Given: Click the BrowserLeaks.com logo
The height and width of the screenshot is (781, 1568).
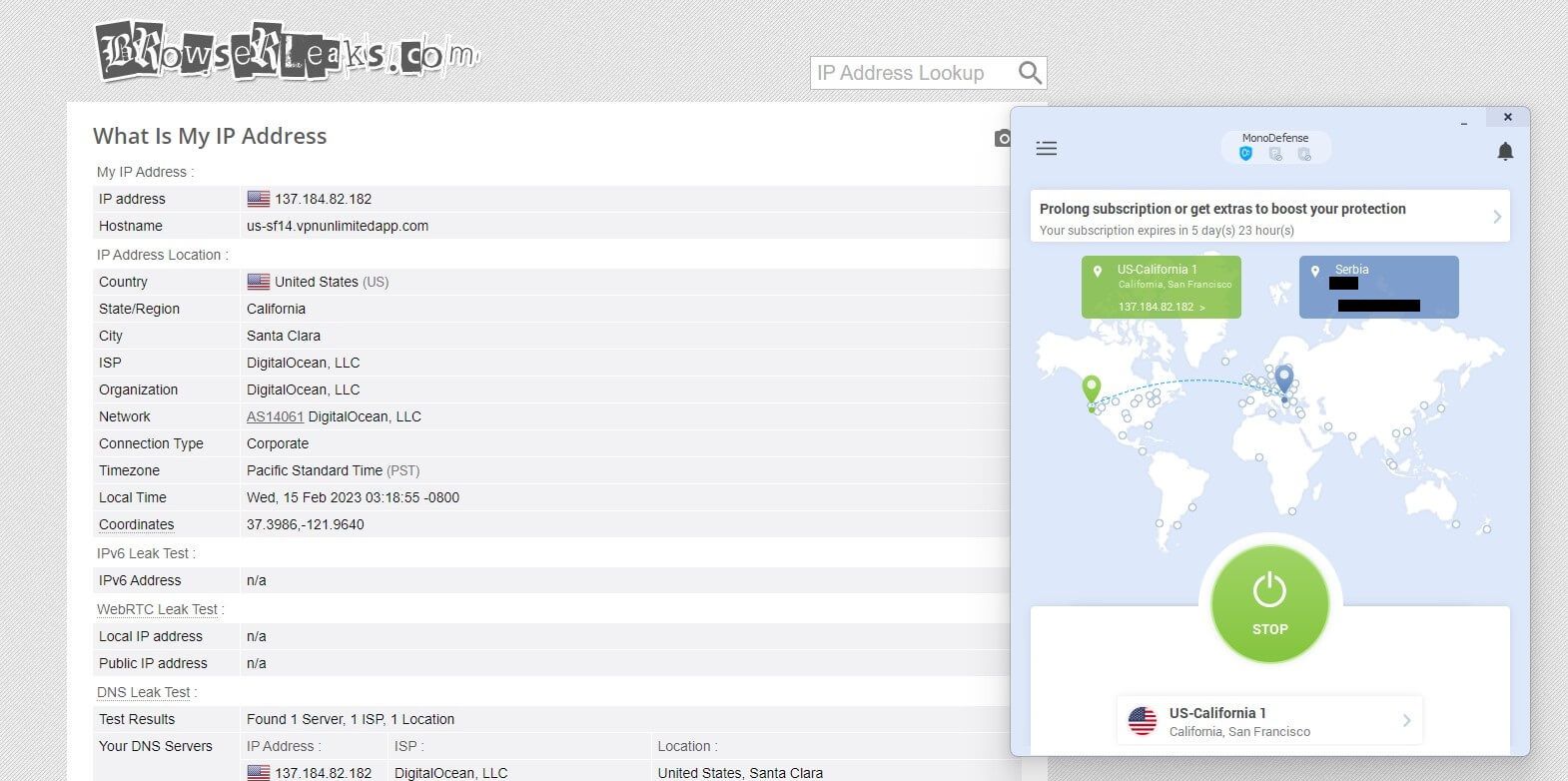Looking at the screenshot, I should (287, 50).
